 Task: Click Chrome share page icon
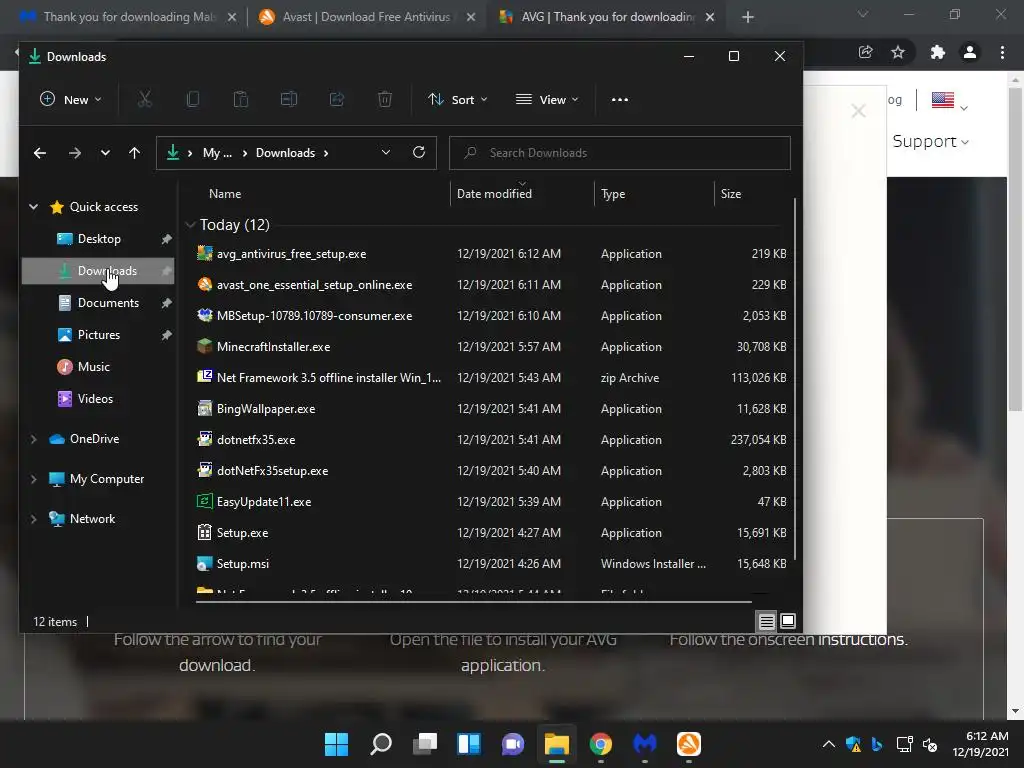866,52
